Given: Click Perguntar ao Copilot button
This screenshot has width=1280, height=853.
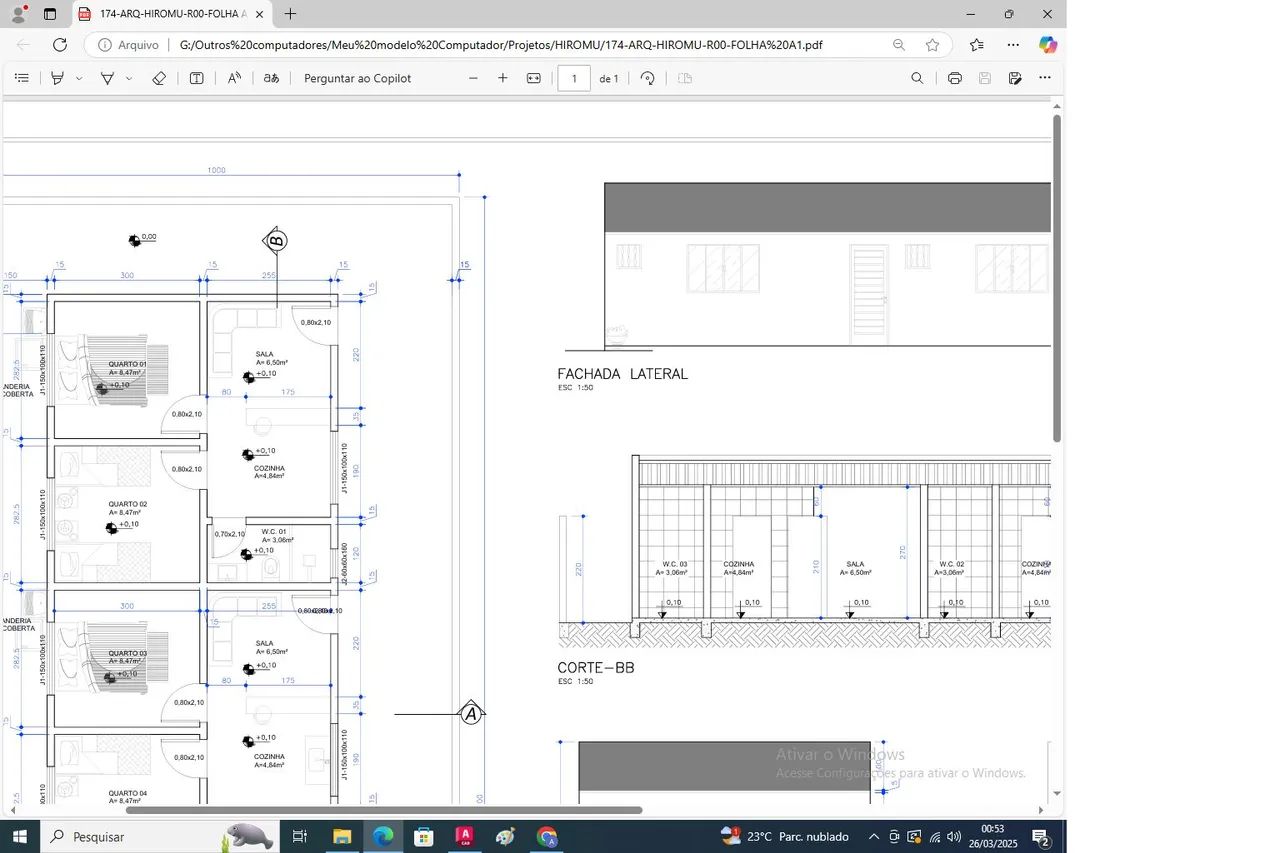Looking at the screenshot, I should pyautogui.click(x=357, y=78).
